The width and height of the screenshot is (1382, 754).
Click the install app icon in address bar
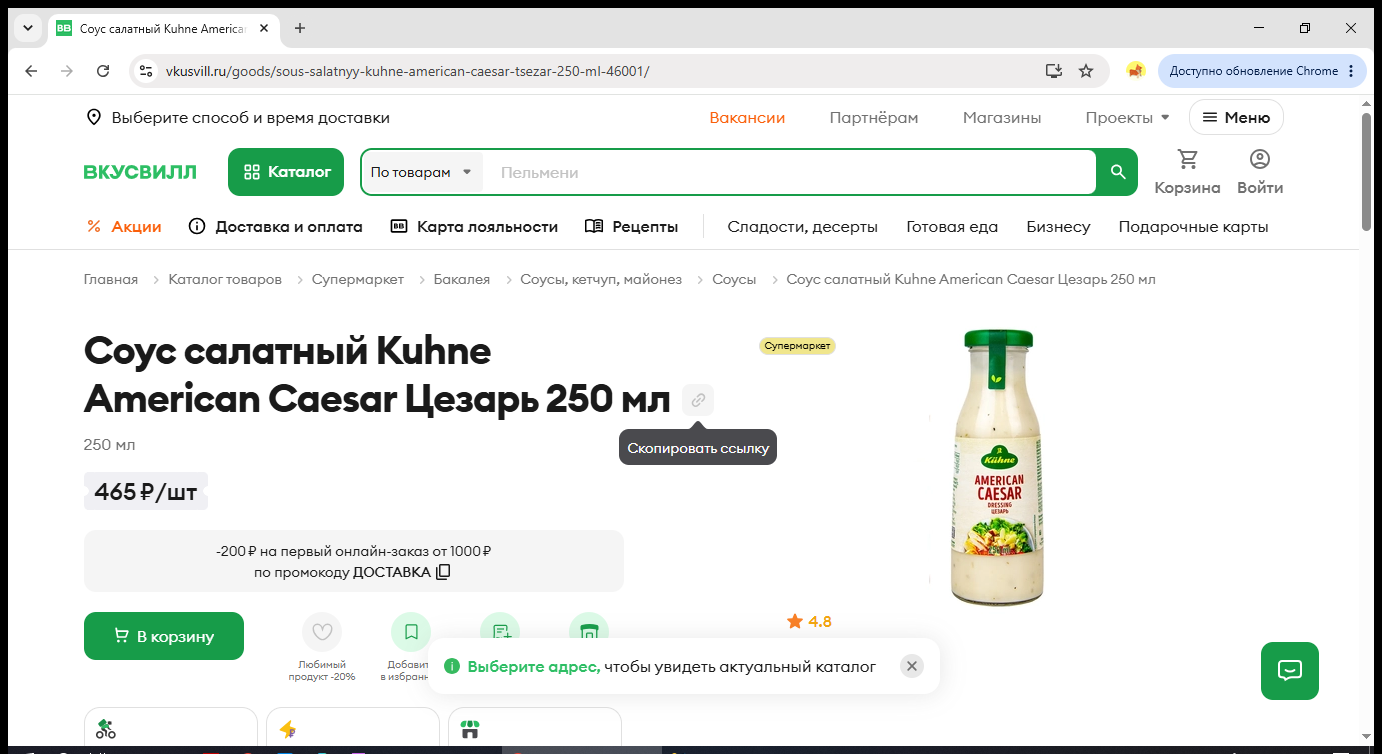[1053, 71]
